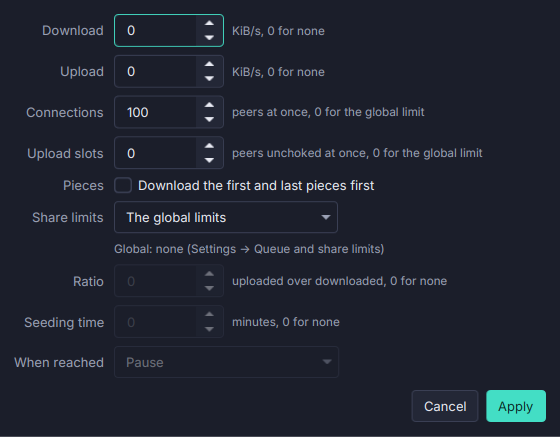Click the 'Ratio' label

click(88, 281)
